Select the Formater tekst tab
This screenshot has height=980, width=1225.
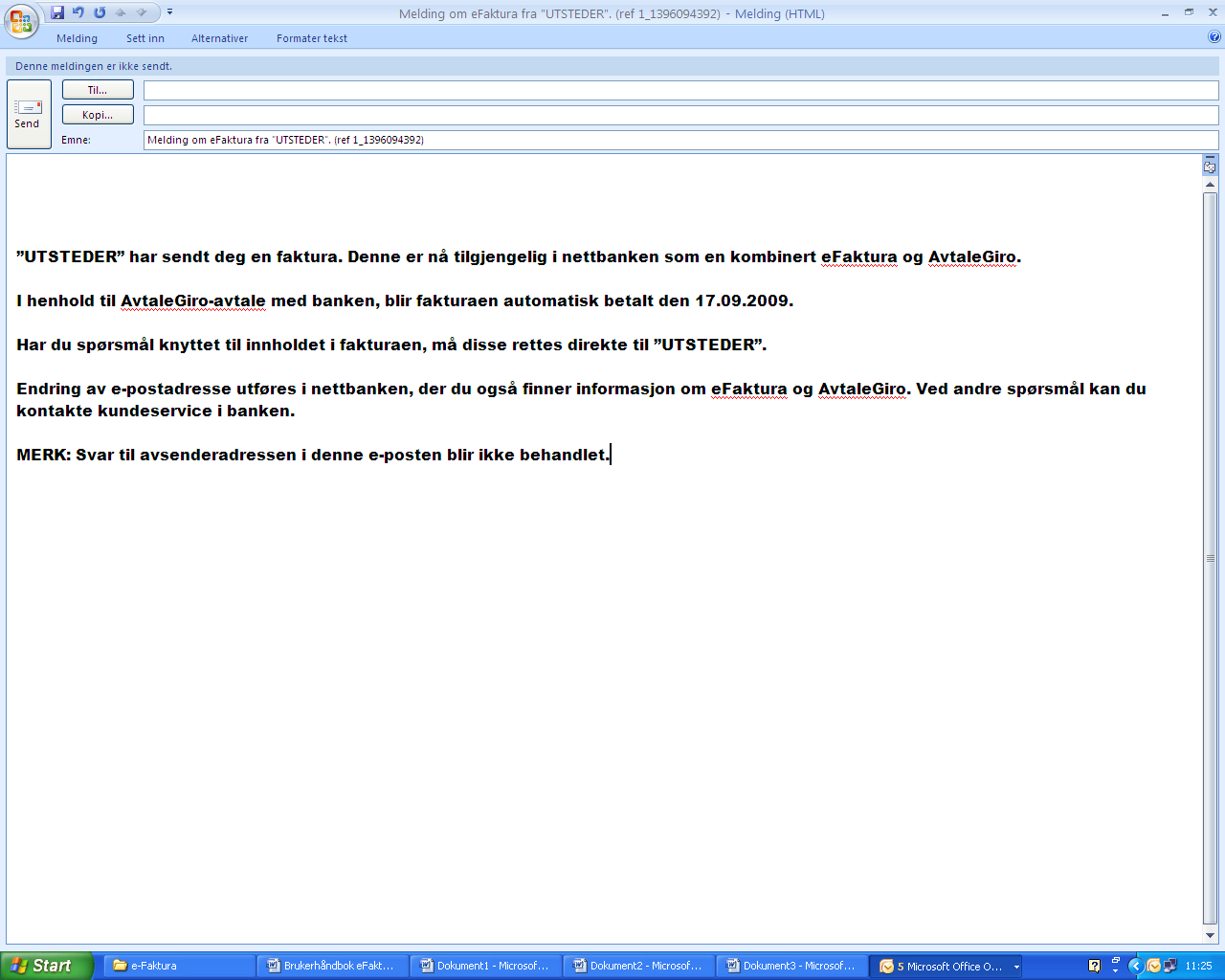(312, 38)
